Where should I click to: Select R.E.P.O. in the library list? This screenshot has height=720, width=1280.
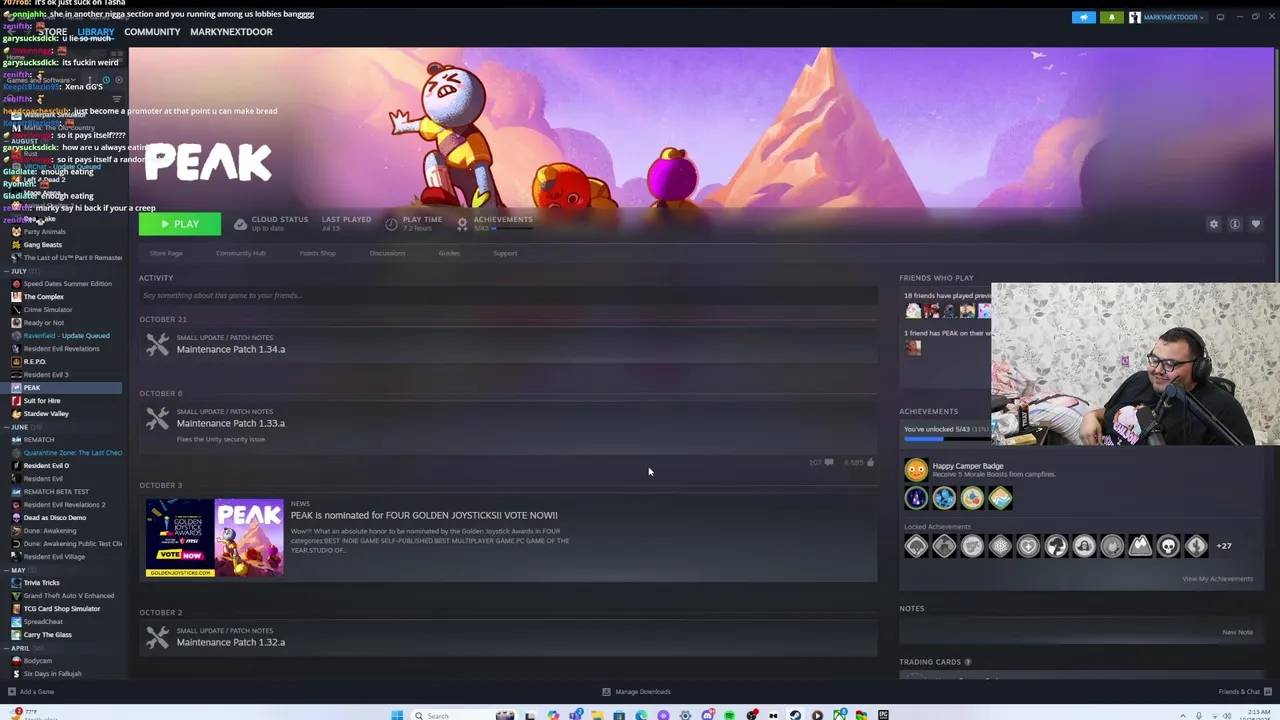(x=35, y=362)
